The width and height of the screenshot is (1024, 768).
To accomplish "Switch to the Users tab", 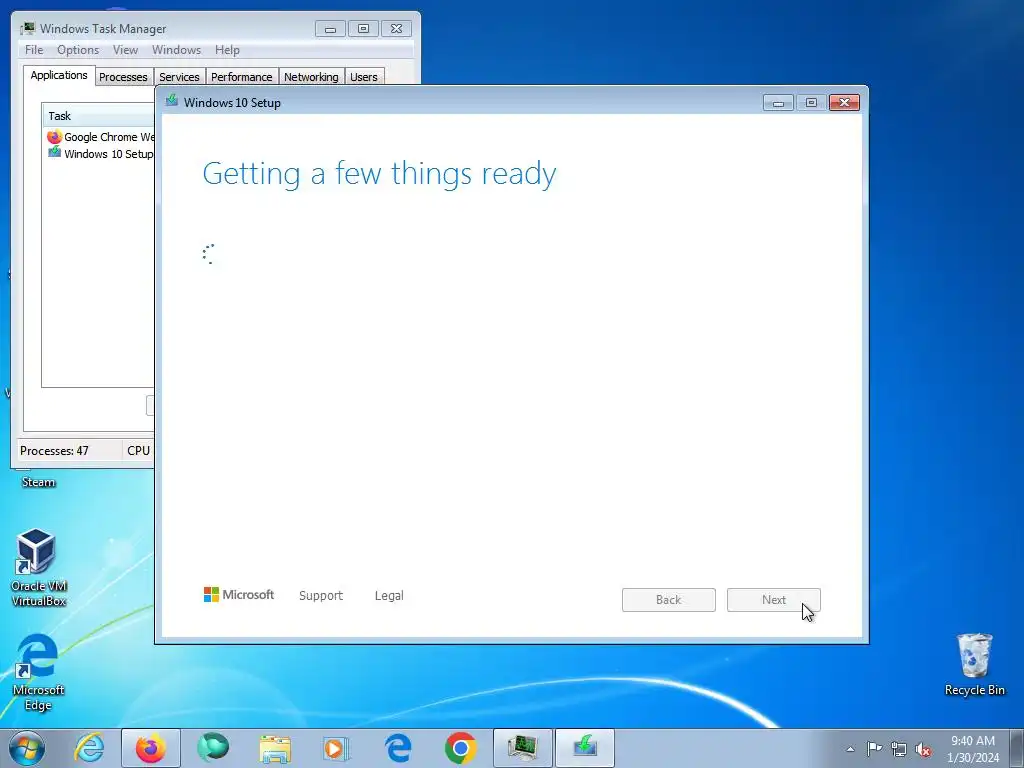I will 364,77.
